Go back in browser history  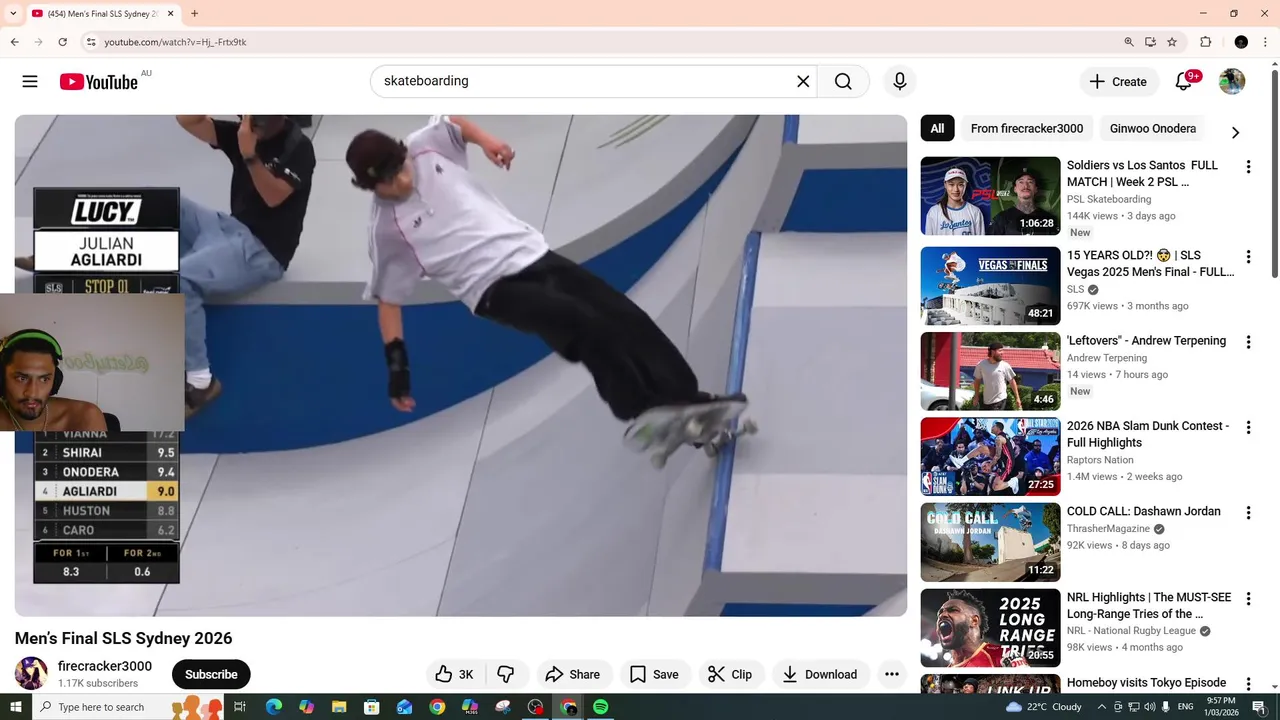tap(15, 42)
